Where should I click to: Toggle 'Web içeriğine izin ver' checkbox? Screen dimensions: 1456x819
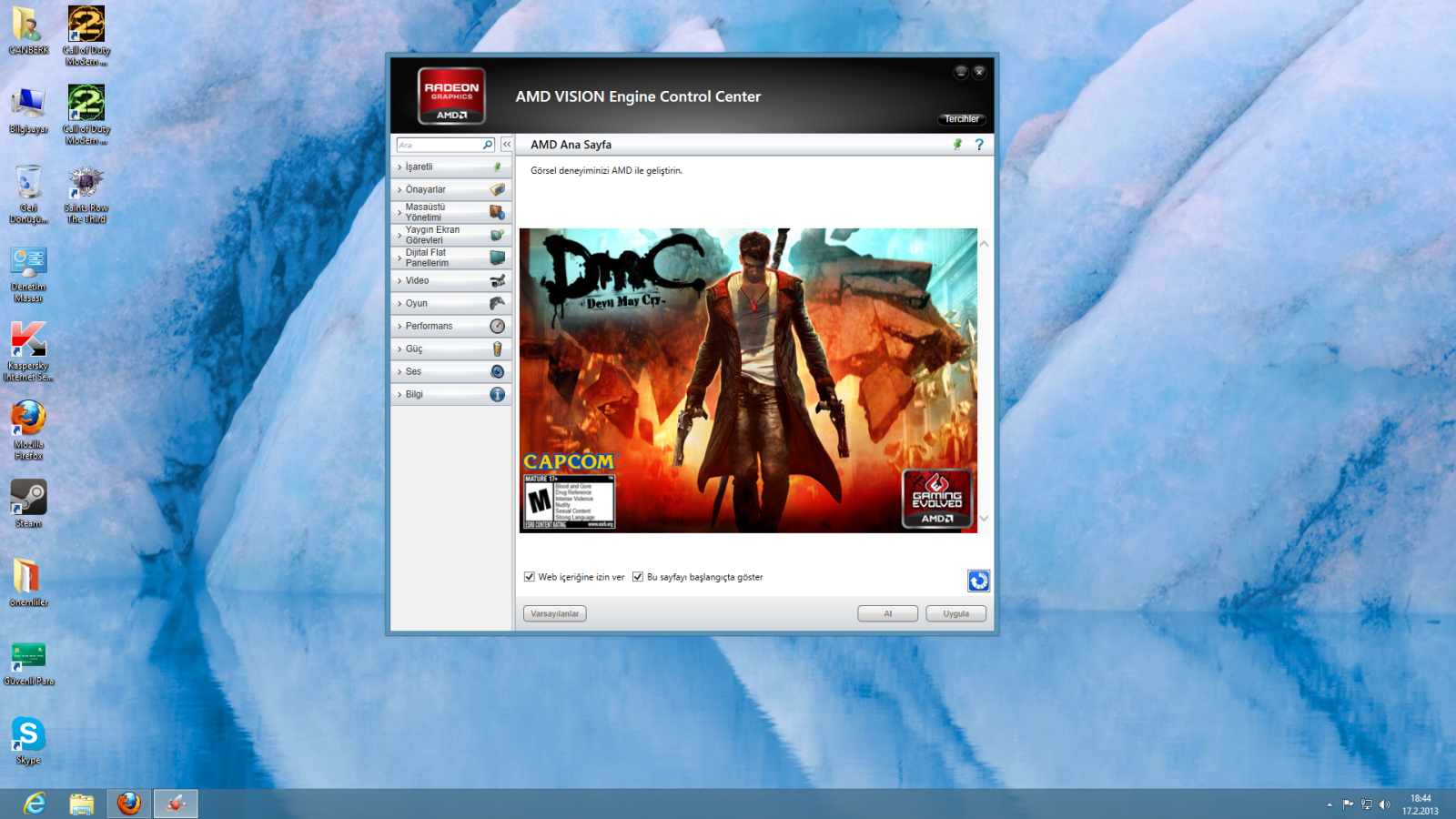530,577
